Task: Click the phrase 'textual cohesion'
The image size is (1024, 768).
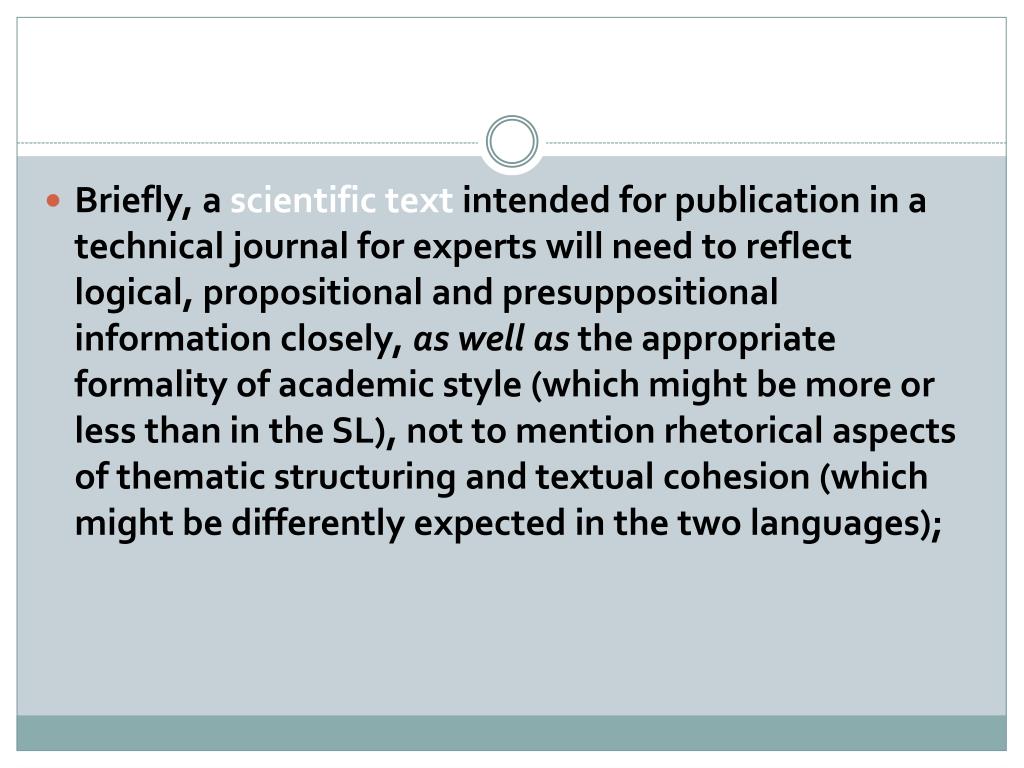Action: point(673,477)
